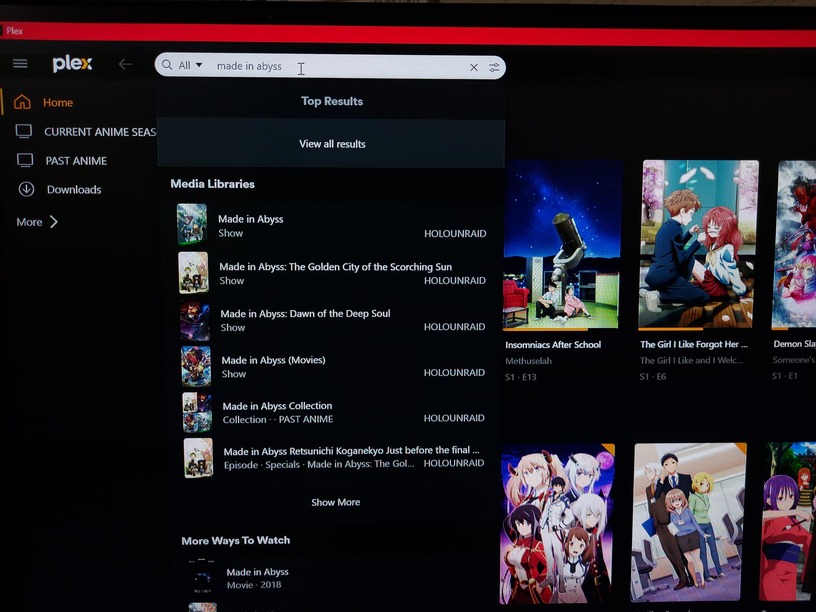Click the Plex window title bar label
Image resolution: width=816 pixels, height=612 pixels.
[x=15, y=31]
